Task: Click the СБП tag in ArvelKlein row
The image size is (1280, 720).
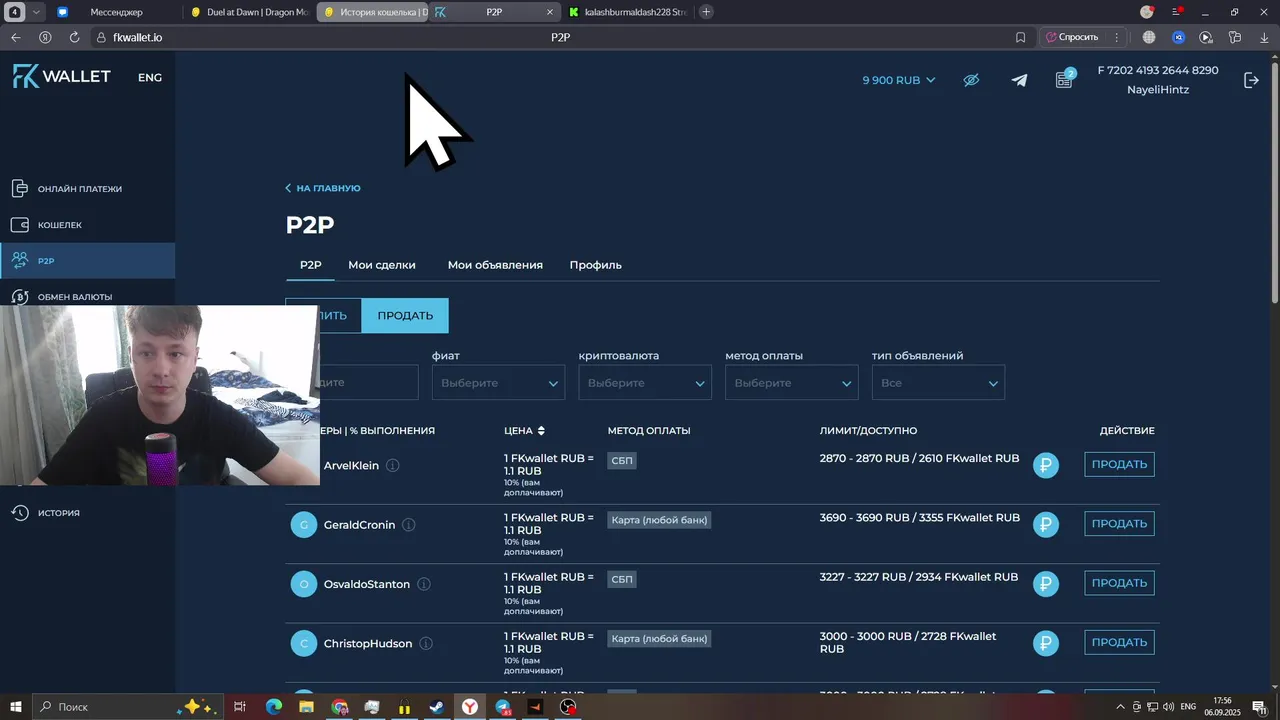Action: pyautogui.click(x=622, y=461)
